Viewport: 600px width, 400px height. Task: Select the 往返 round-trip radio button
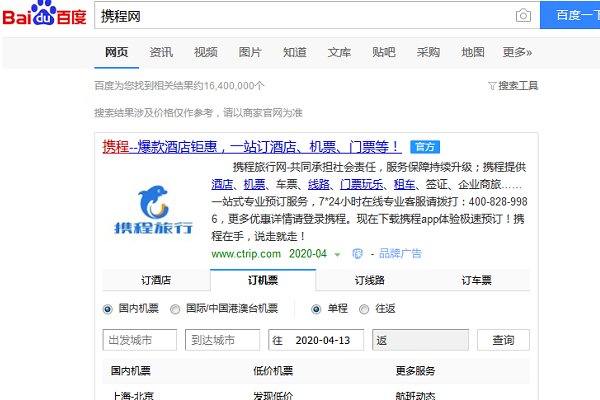pyautogui.click(x=364, y=309)
